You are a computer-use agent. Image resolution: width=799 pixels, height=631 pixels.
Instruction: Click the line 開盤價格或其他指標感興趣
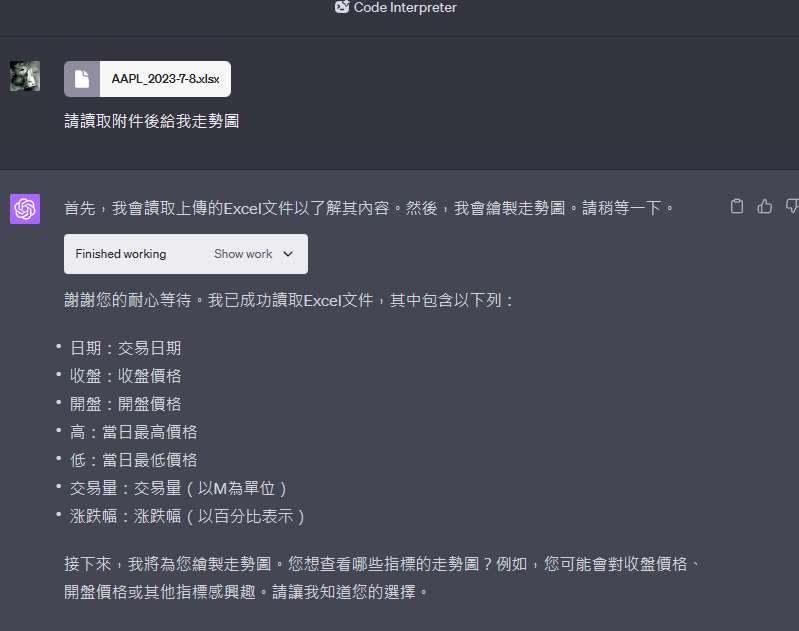(246, 592)
